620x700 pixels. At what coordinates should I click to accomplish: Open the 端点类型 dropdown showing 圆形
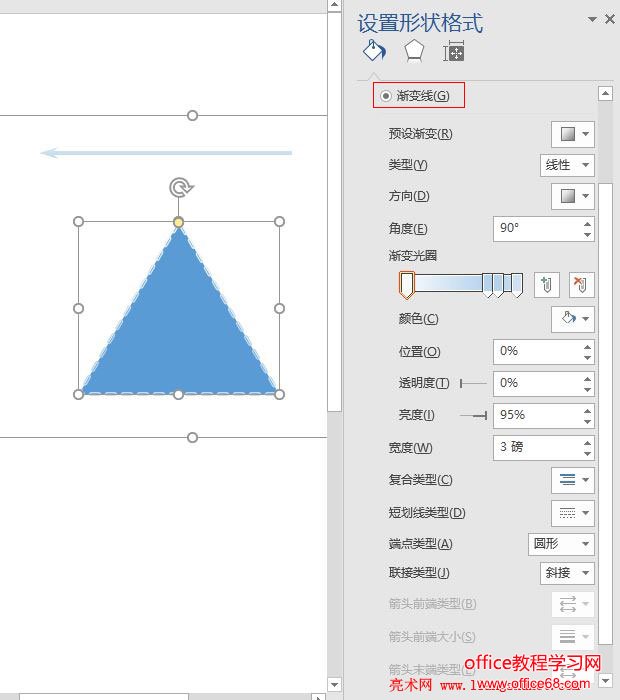pos(561,544)
